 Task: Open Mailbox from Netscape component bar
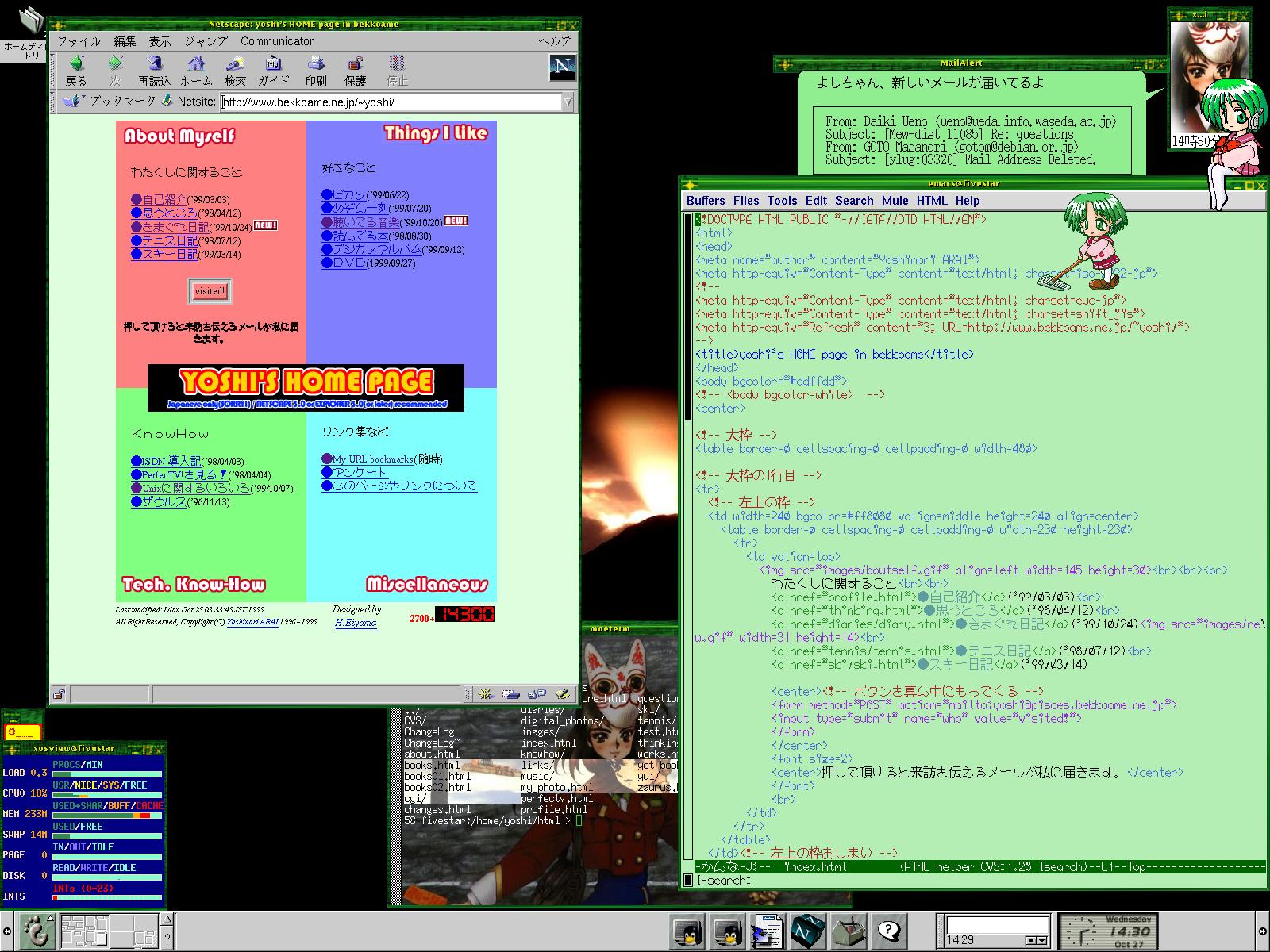pyautogui.click(x=511, y=695)
